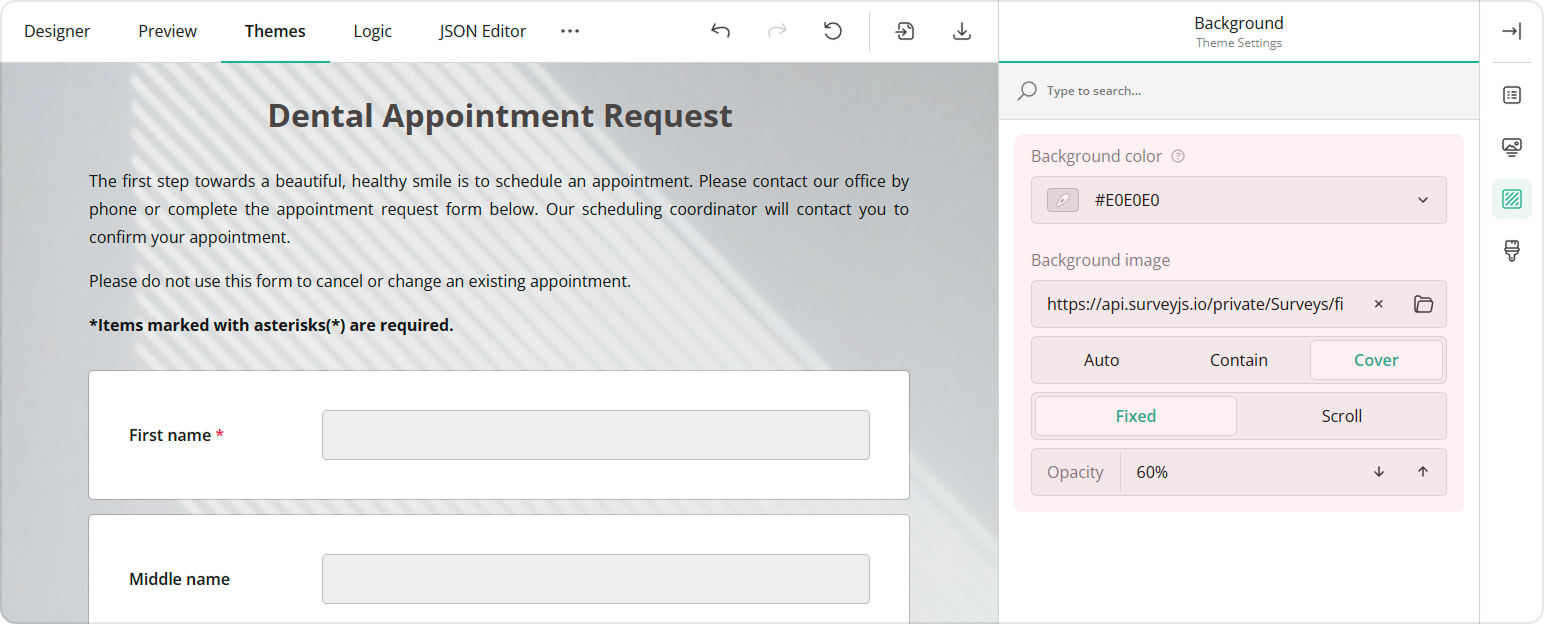This screenshot has width=1544, height=624.
Task: Open the Header image settings panel
Action: pos(1511,147)
